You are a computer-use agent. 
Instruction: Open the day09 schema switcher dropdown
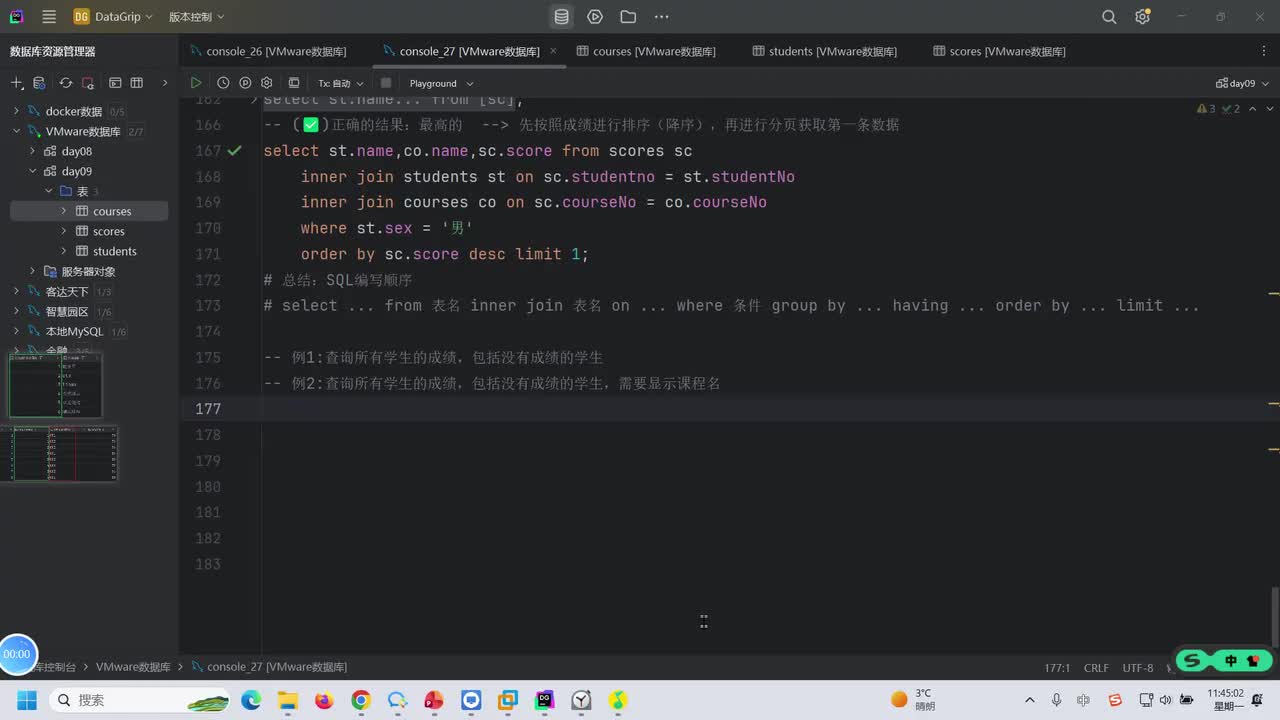[1243, 83]
